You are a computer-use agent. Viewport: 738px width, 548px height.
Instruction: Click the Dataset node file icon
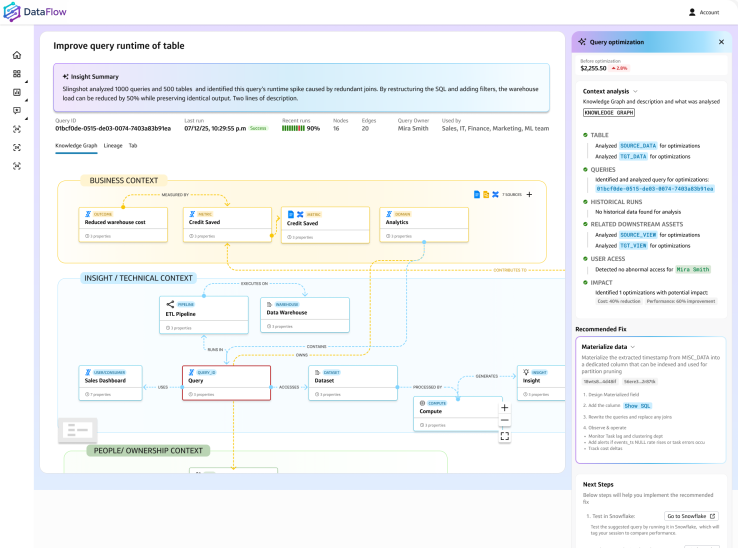317,372
